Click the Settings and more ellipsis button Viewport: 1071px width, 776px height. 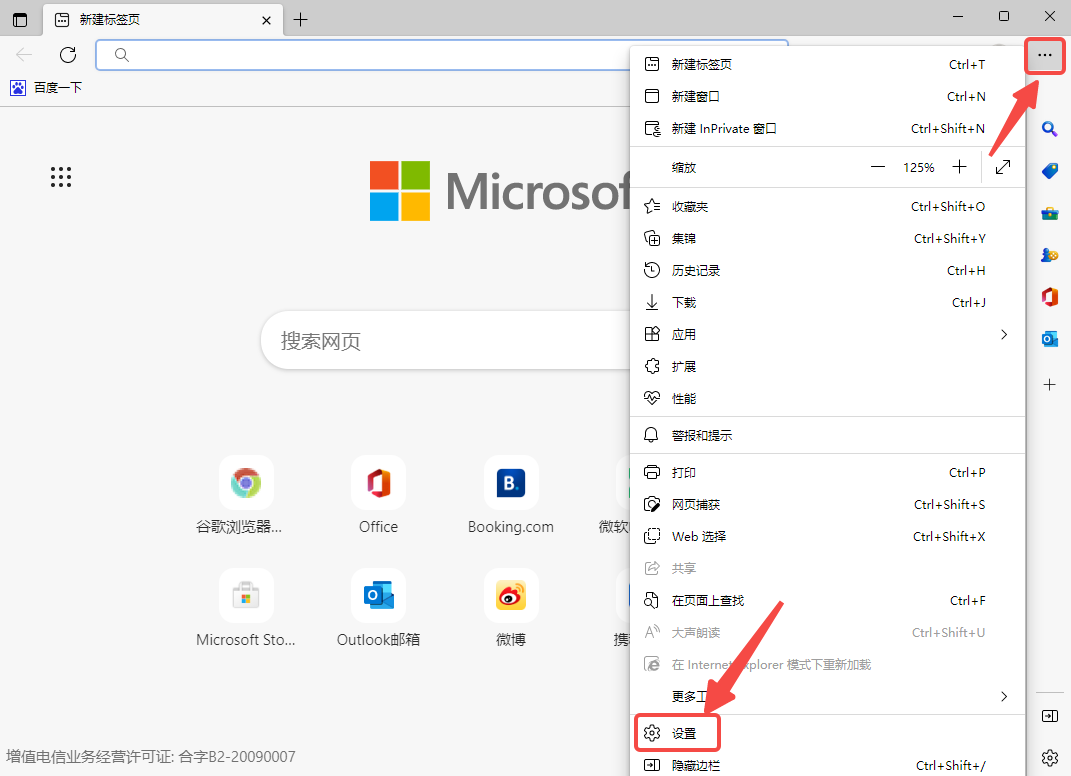(1046, 56)
